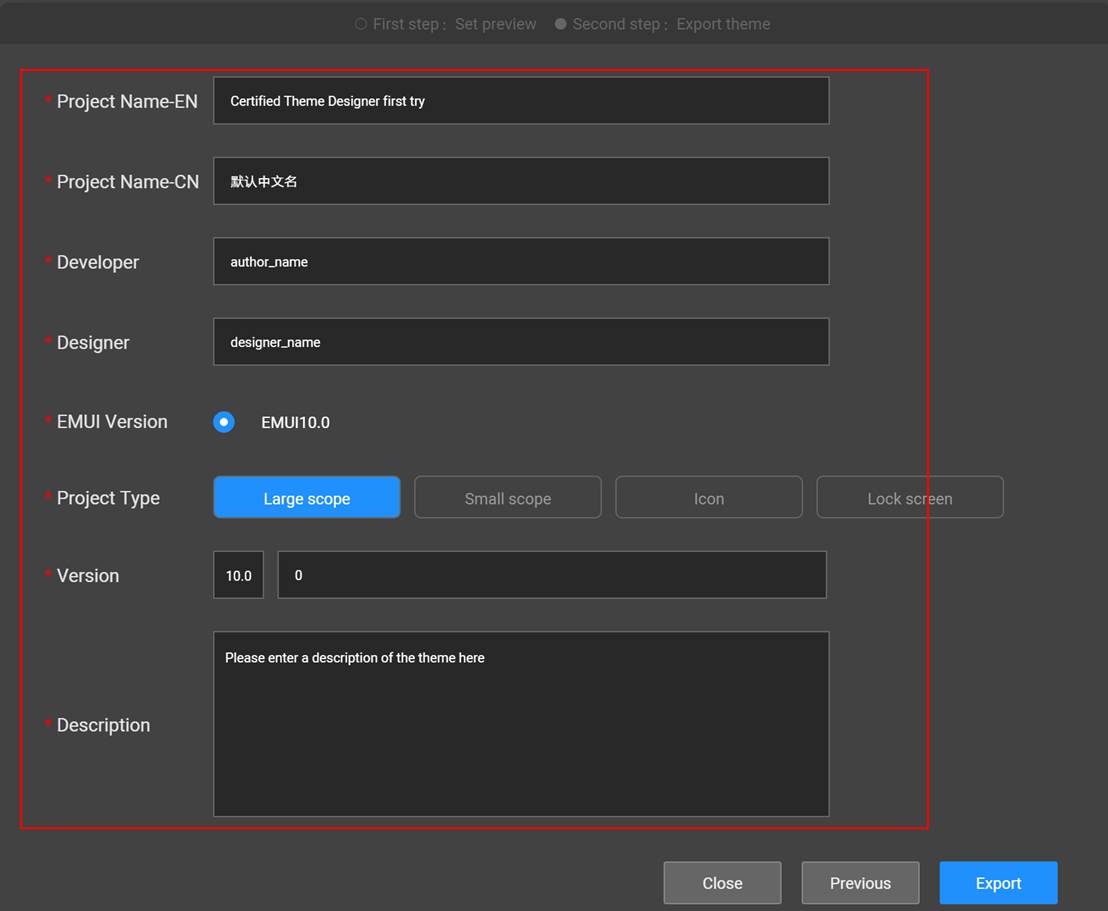The width and height of the screenshot is (1108, 911).
Task: Pick the Lock screen project type
Action: [x=910, y=498]
